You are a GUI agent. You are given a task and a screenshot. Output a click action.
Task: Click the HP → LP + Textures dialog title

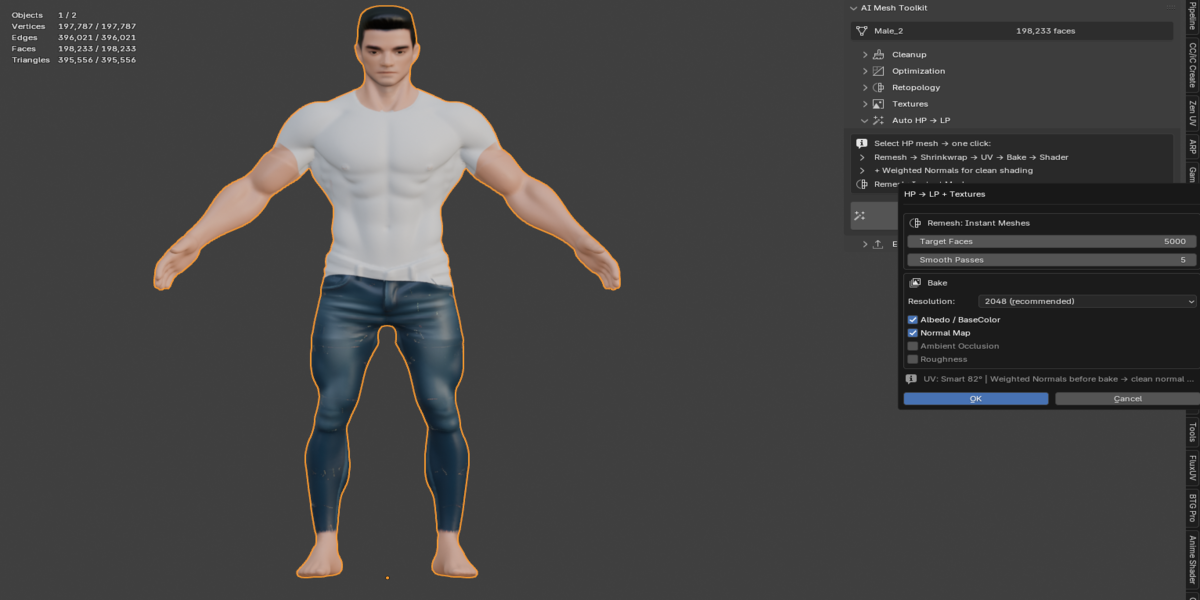(x=944, y=194)
